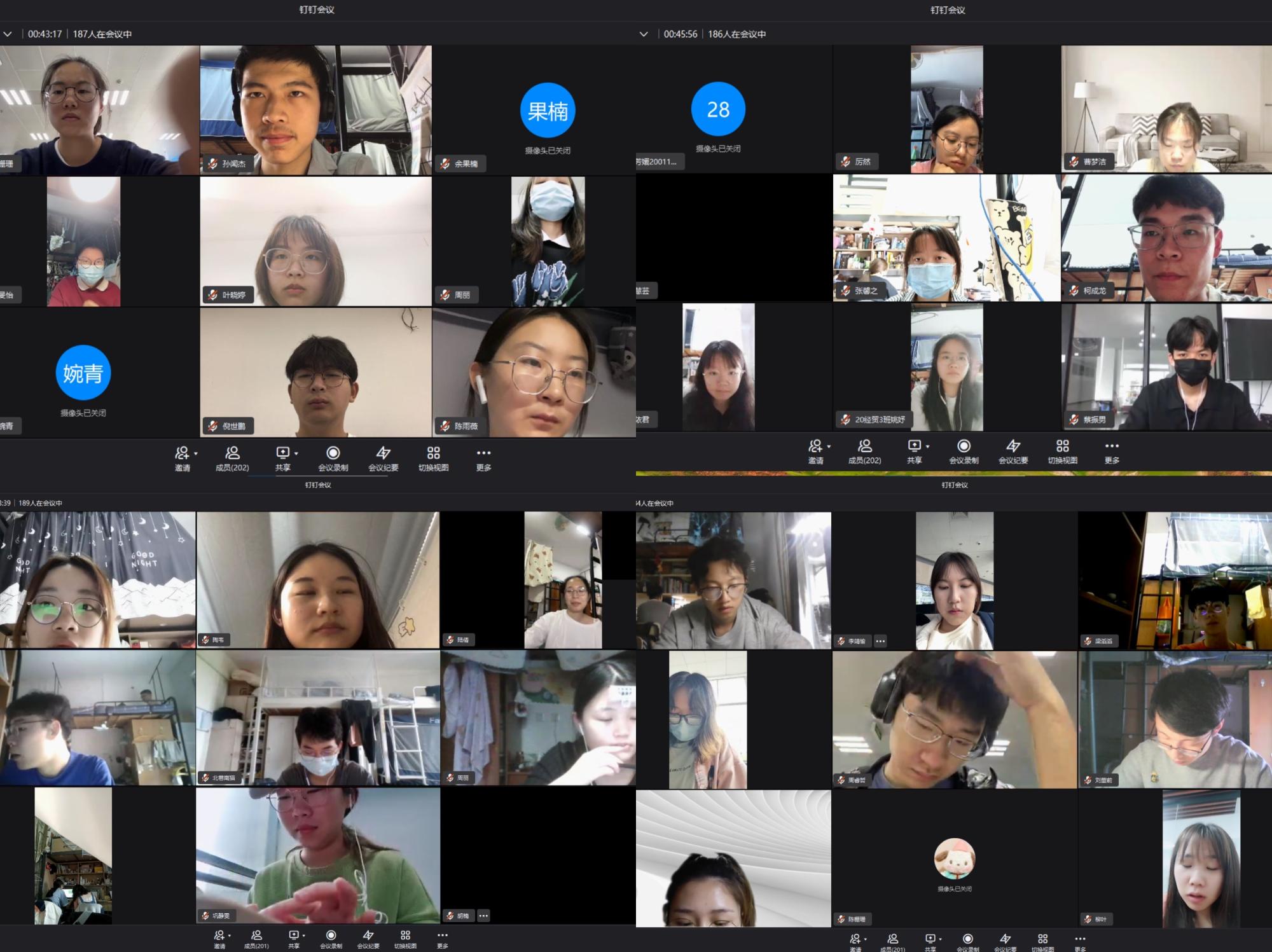Open meeting minutes icon in 186人 meeting toolbar
The image size is (1272, 952).
pyautogui.click(x=1013, y=446)
